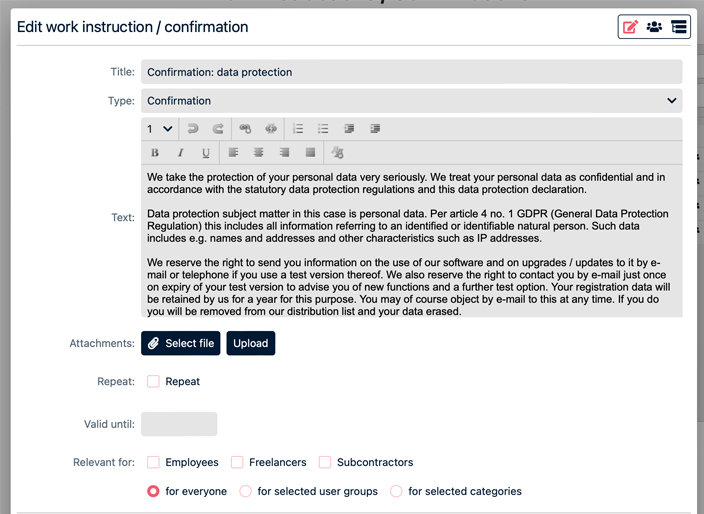Image resolution: width=704 pixels, height=514 pixels.
Task: Expand the Type dropdown showing Confirmation
Action: (411, 100)
